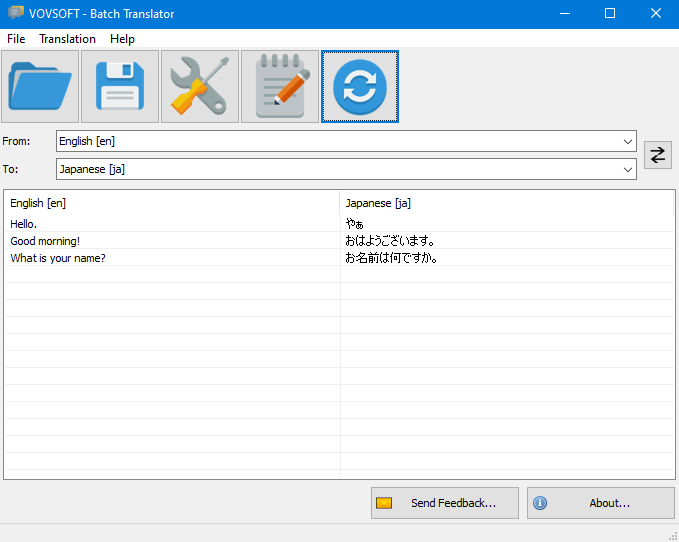Image resolution: width=679 pixels, height=542 pixels.
Task: Select the 'お名前は何ですか。' translation cell
Action: point(508,258)
